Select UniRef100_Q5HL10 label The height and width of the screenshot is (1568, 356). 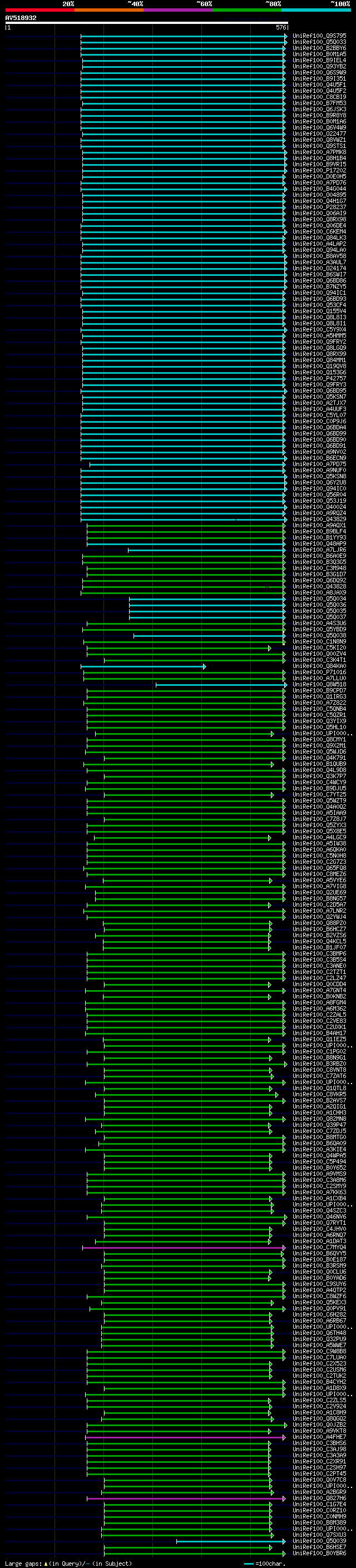pos(319,728)
